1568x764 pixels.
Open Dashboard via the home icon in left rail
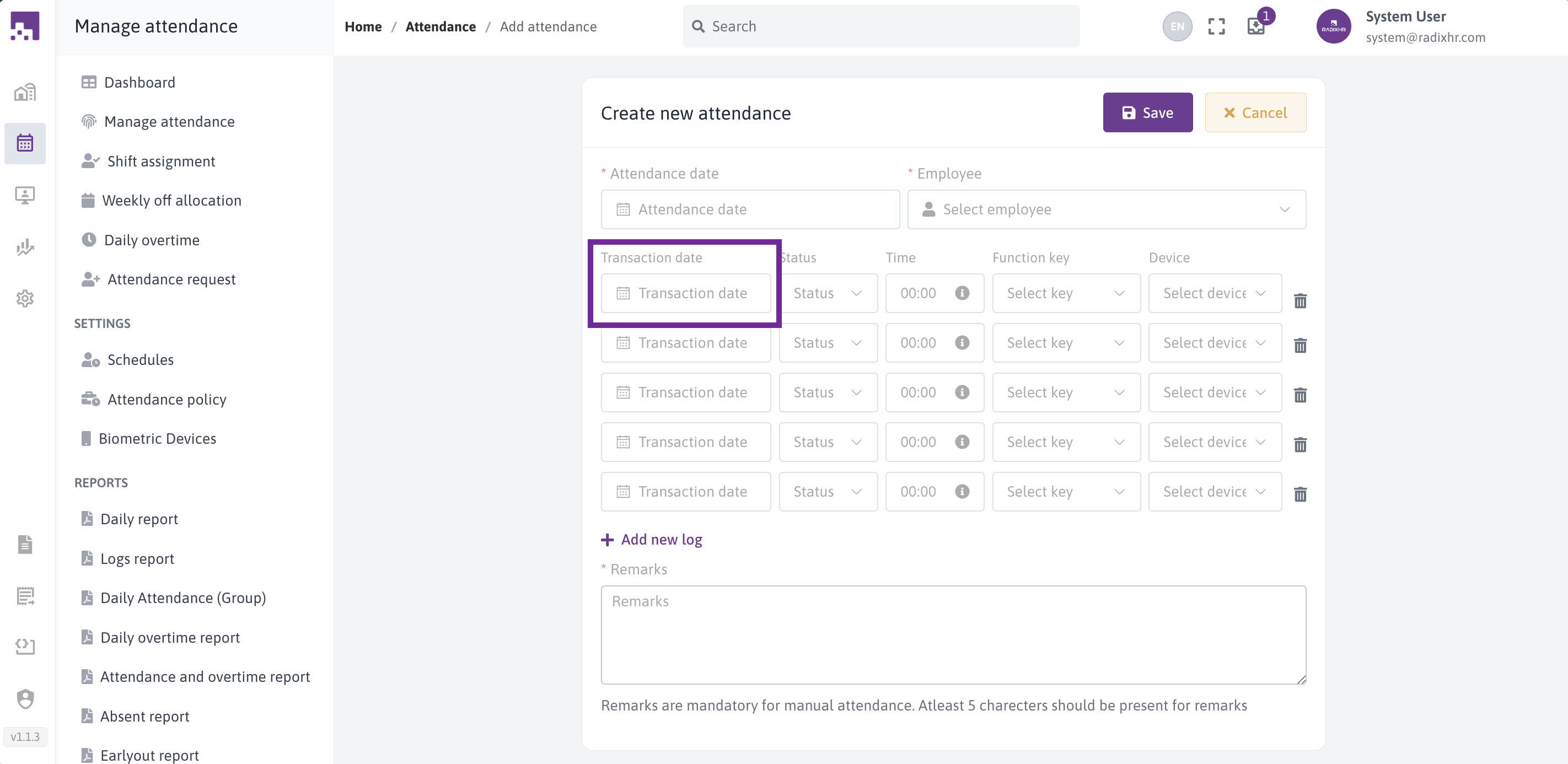[x=24, y=92]
